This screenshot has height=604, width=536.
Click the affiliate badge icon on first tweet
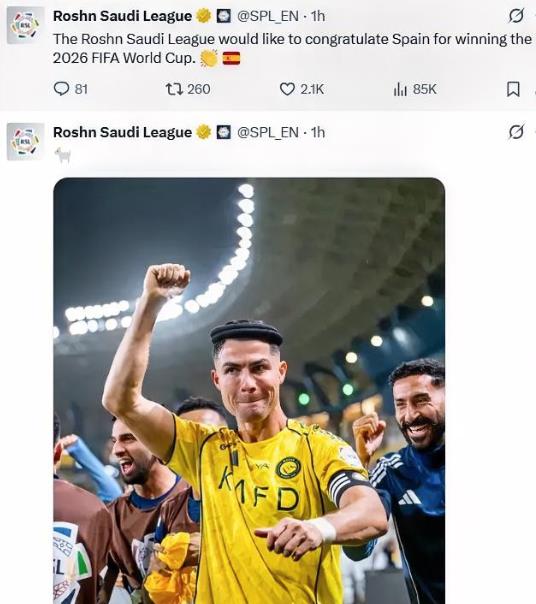click(223, 16)
